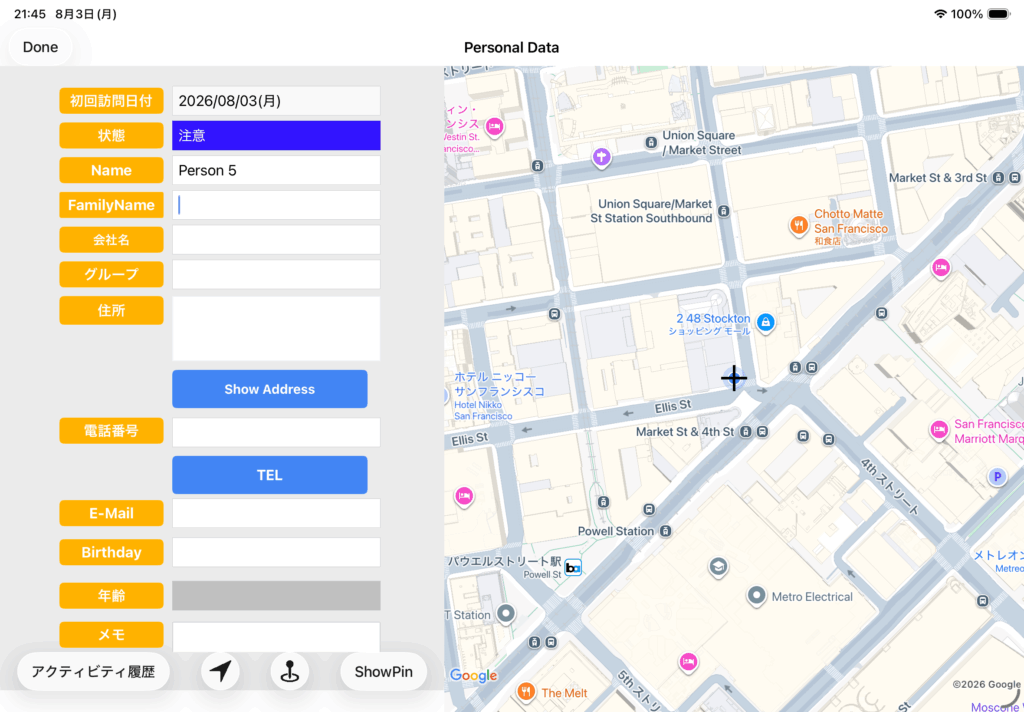Tap the blue TEL button
Viewport: 1024px width, 712px height.
[270, 475]
